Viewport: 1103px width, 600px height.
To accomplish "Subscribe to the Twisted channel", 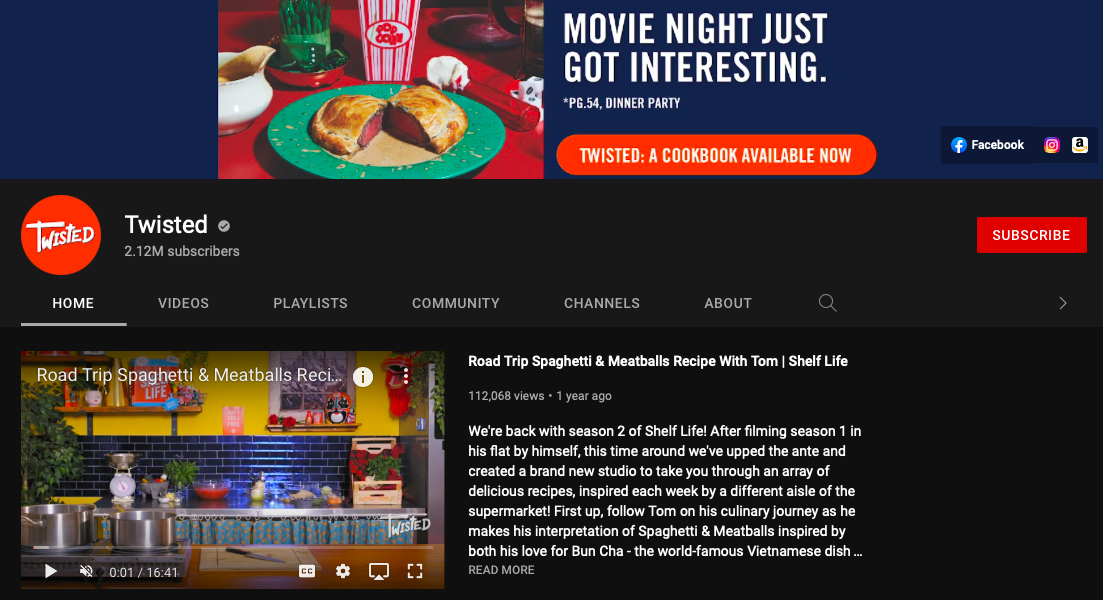I will point(1031,235).
